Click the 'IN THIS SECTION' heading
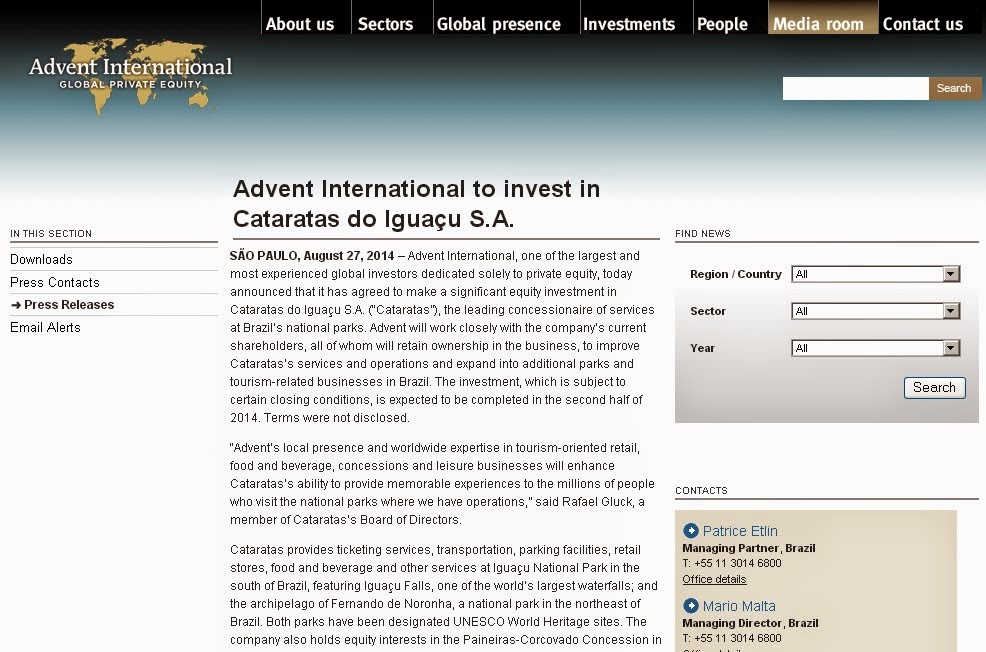 (x=51, y=234)
